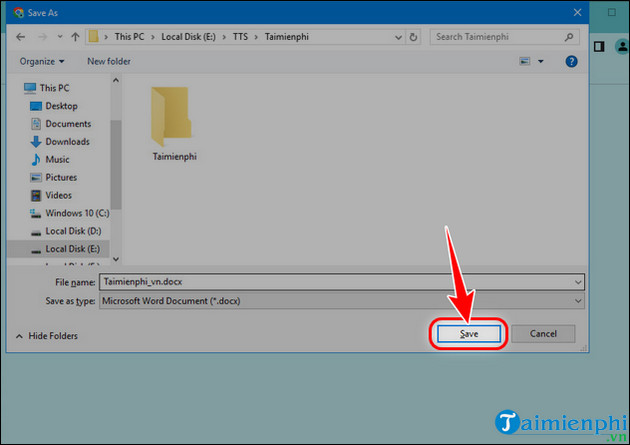The image size is (630, 445).
Task: Expand the File name dropdown arrow
Action: click(x=578, y=282)
